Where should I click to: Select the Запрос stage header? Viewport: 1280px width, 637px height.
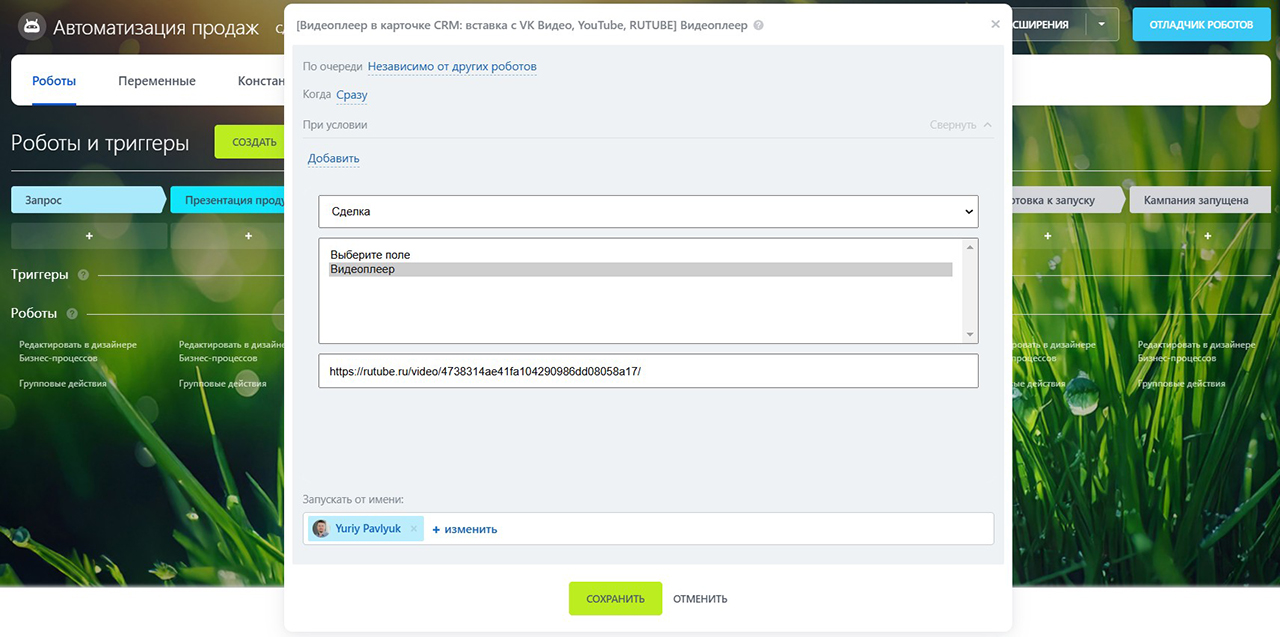(x=88, y=200)
